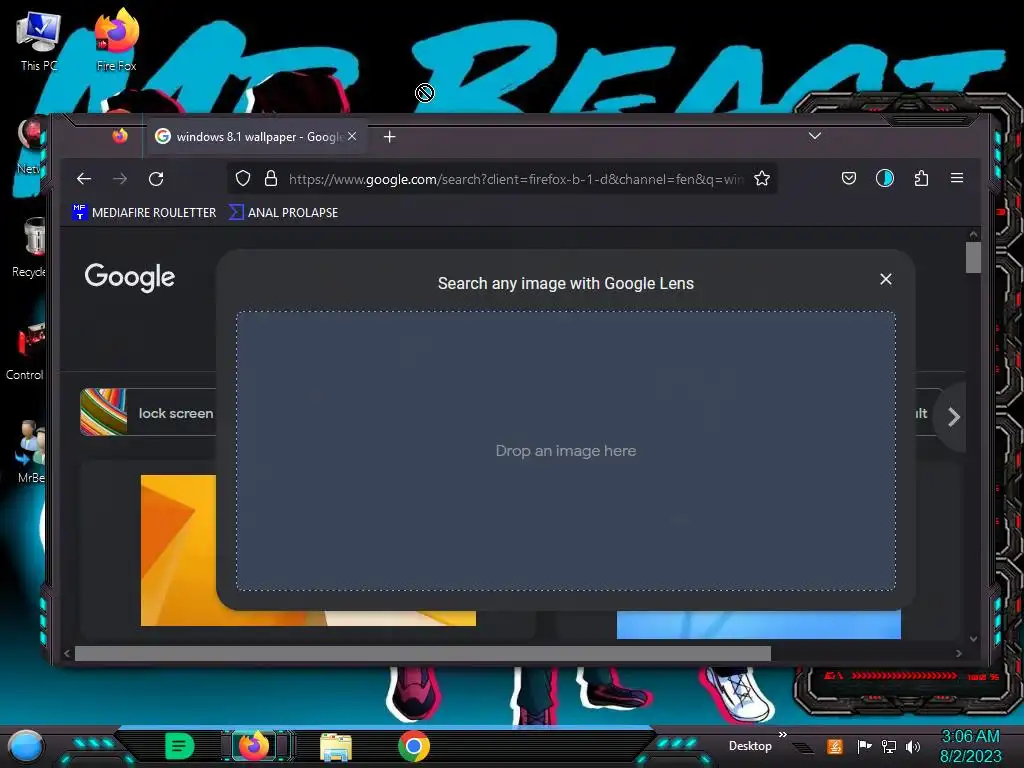The height and width of the screenshot is (768, 1024).
Task: Open the green notes app on taskbar
Action: (x=180, y=746)
